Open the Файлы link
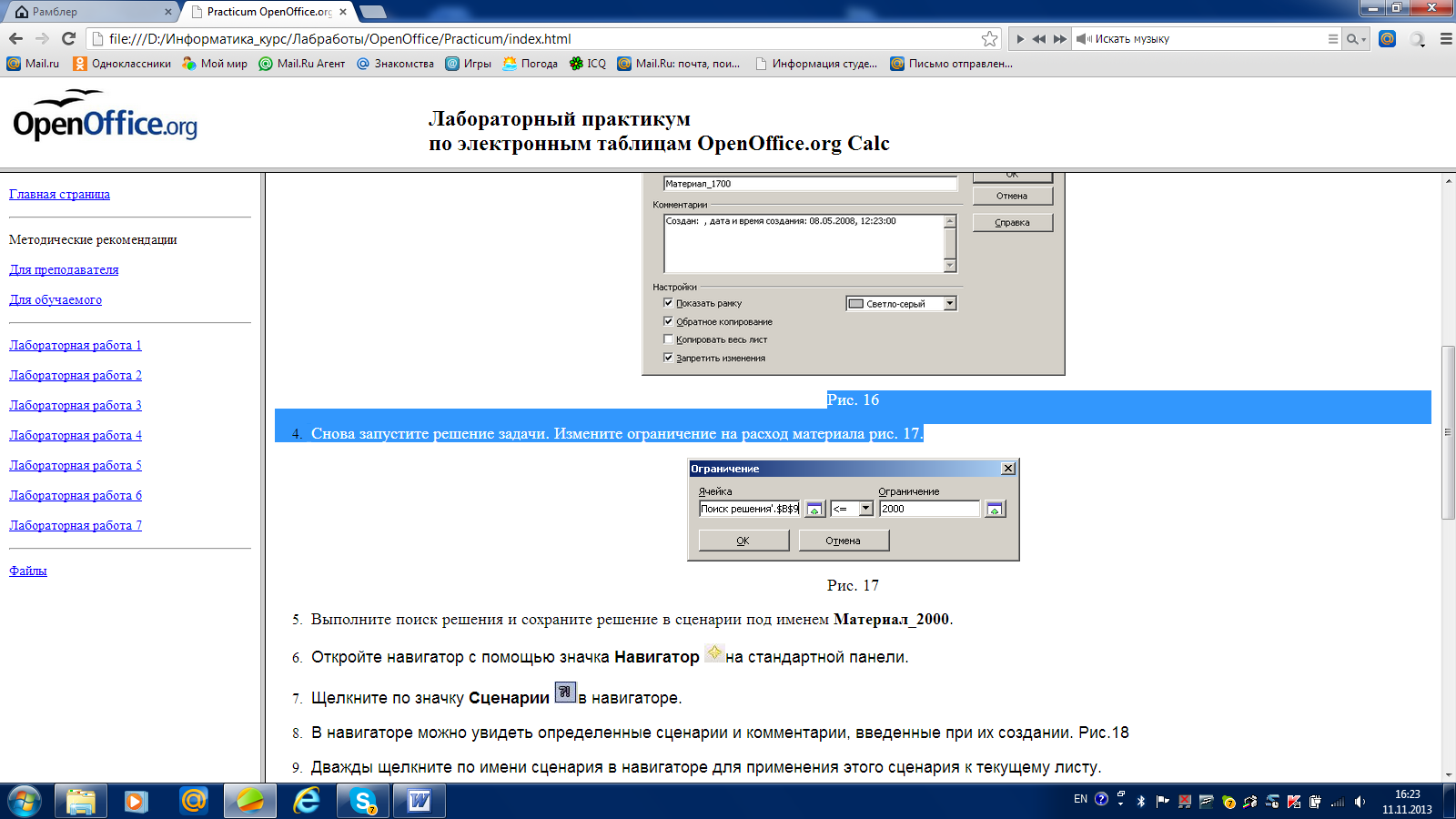 pyautogui.click(x=27, y=571)
